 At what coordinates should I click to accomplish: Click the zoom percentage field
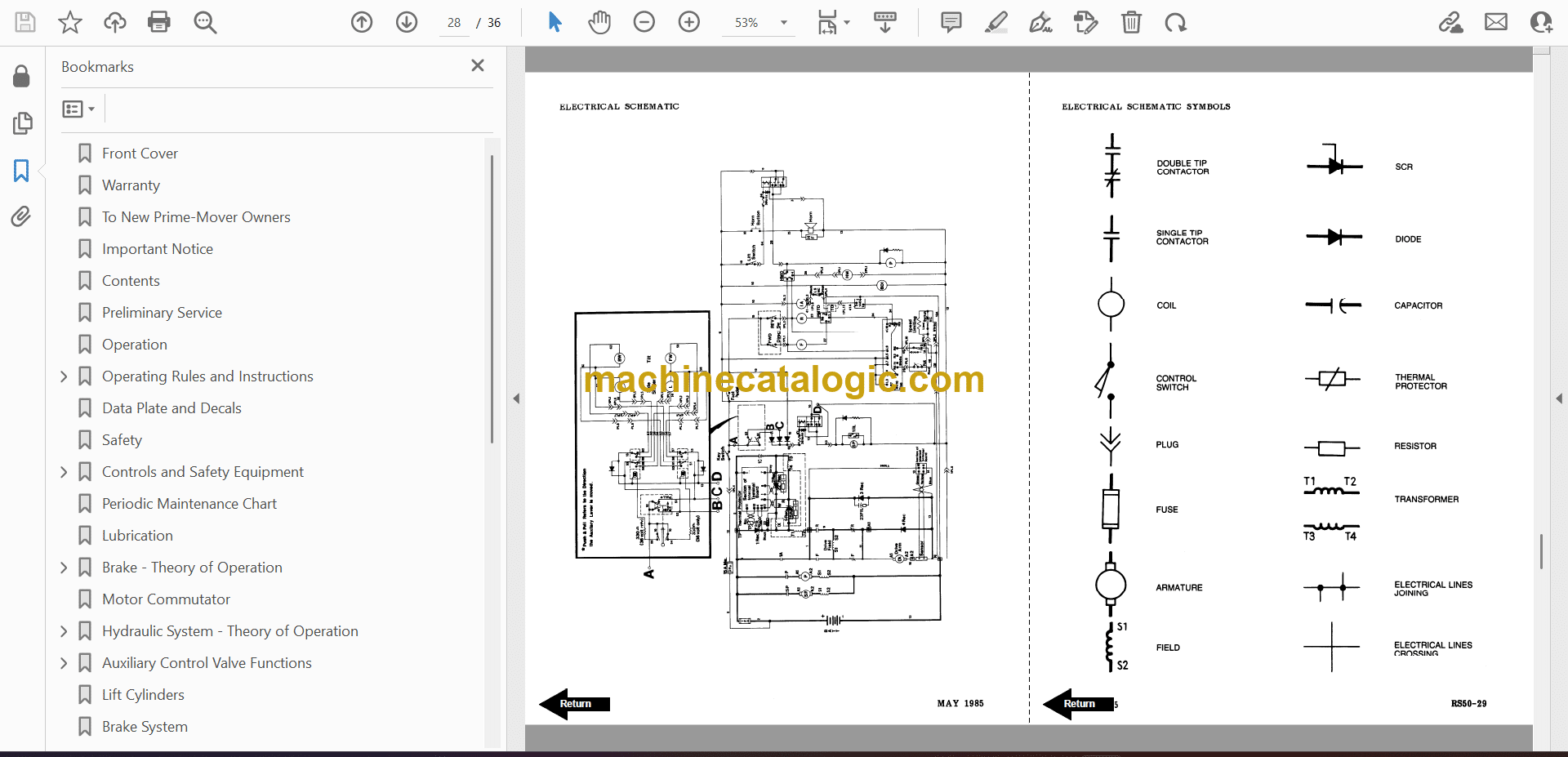[746, 23]
